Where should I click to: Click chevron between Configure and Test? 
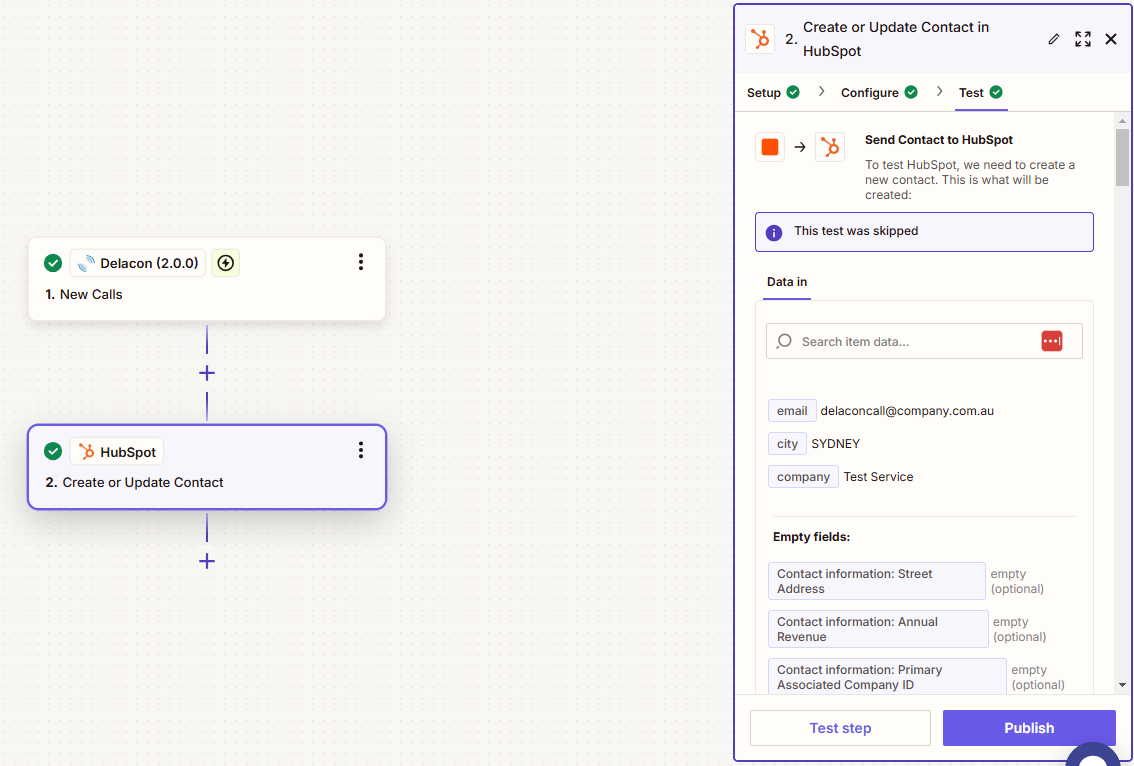[x=939, y=91]
